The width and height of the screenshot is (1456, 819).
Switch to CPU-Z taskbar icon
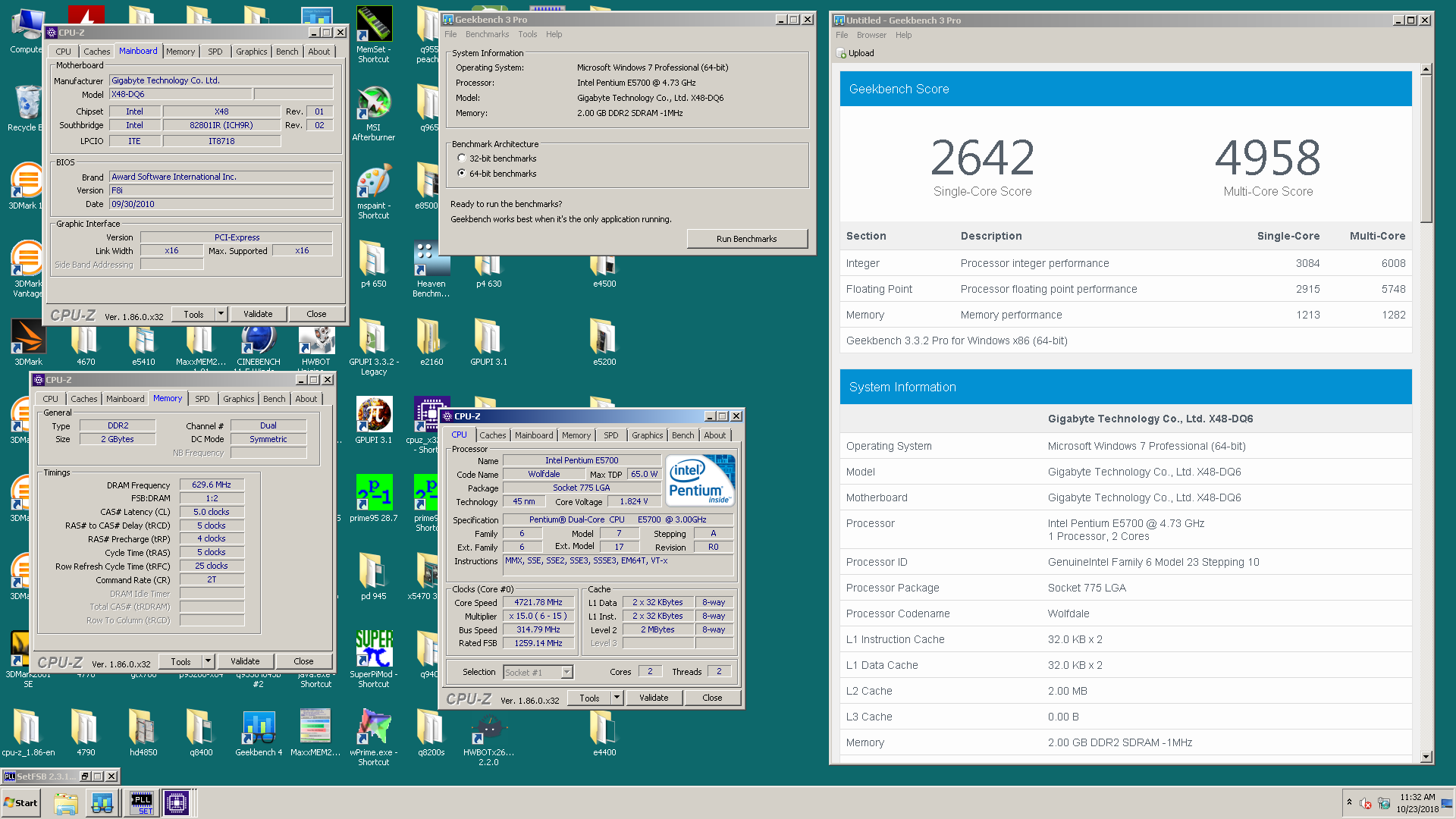(x=177, y=803)
